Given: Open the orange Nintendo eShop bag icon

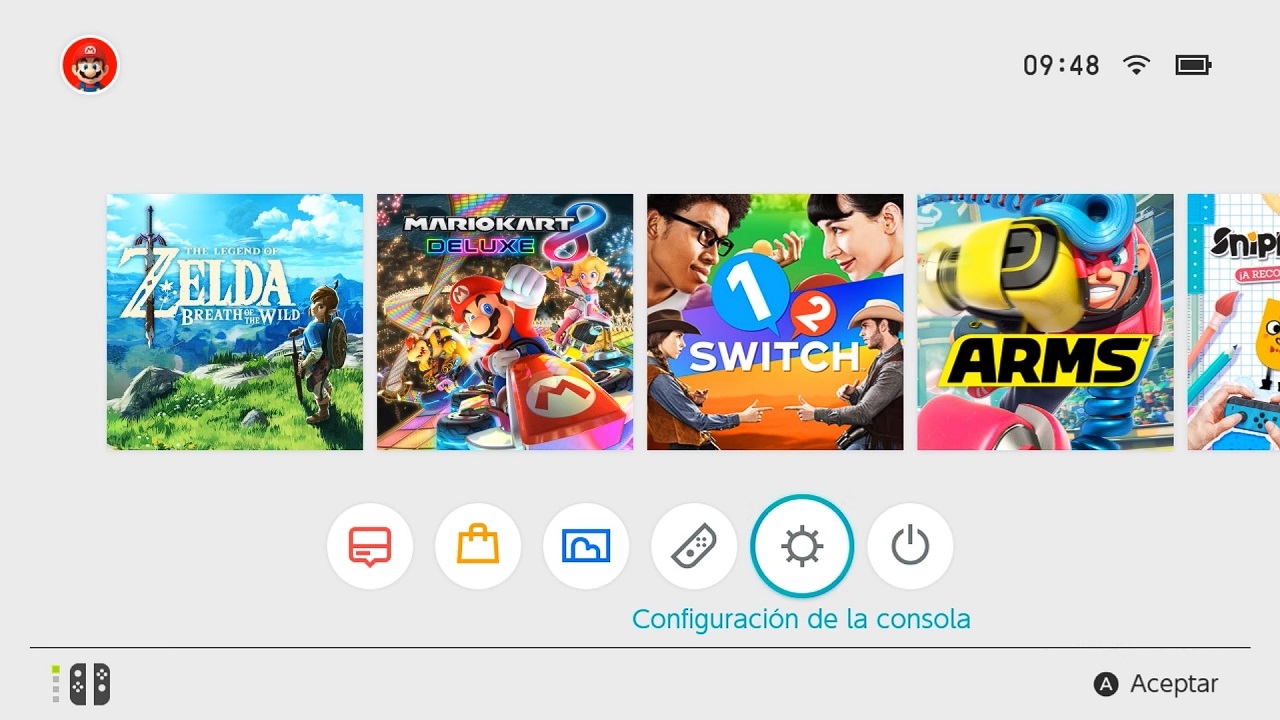Looking at the screenshot, I should point(478,546).
